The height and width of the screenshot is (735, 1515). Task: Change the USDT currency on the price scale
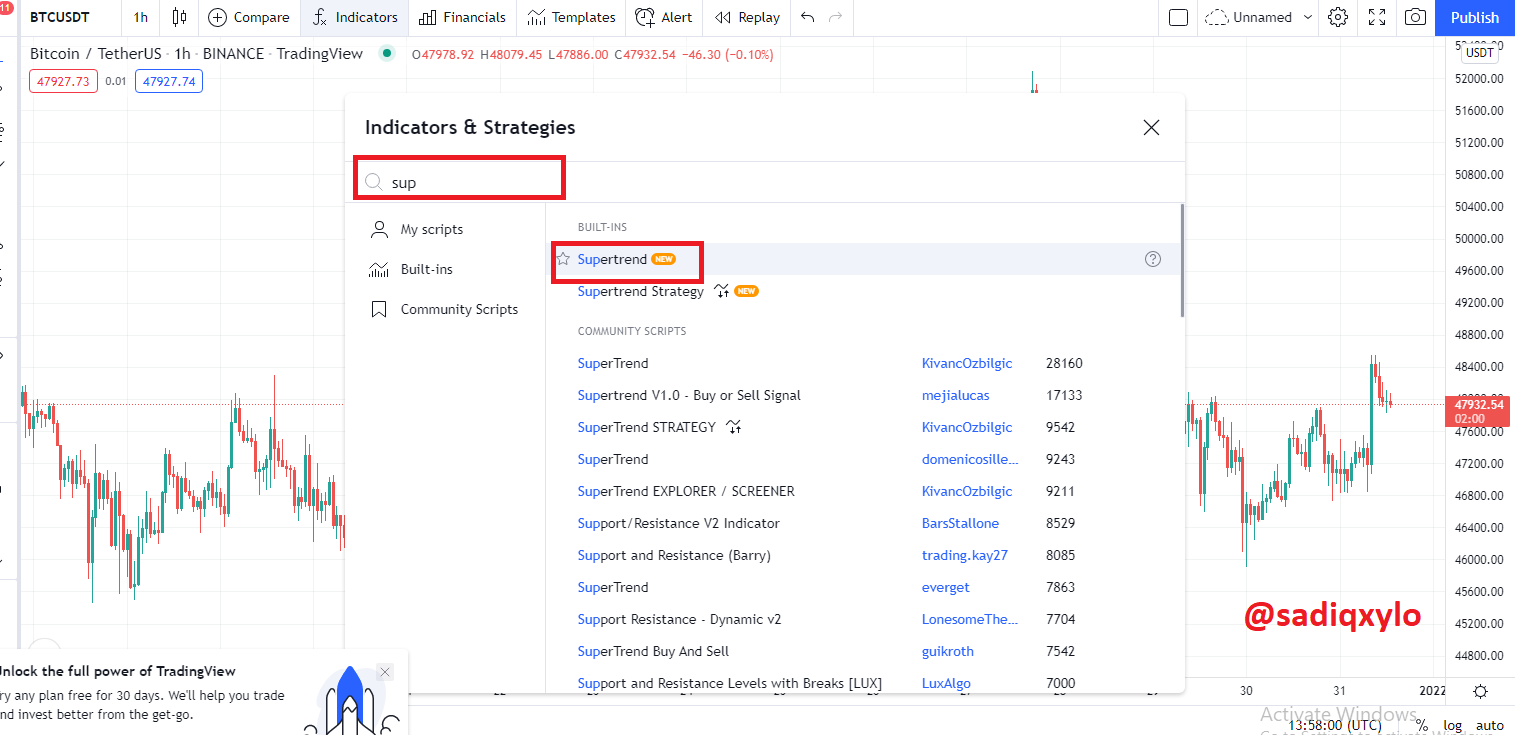1479,52
